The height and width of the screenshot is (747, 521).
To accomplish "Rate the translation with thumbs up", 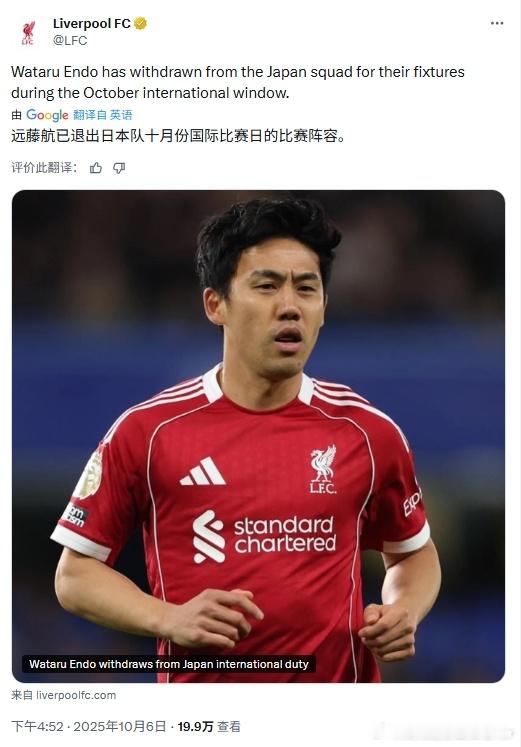I will click(x=96, y=168).
